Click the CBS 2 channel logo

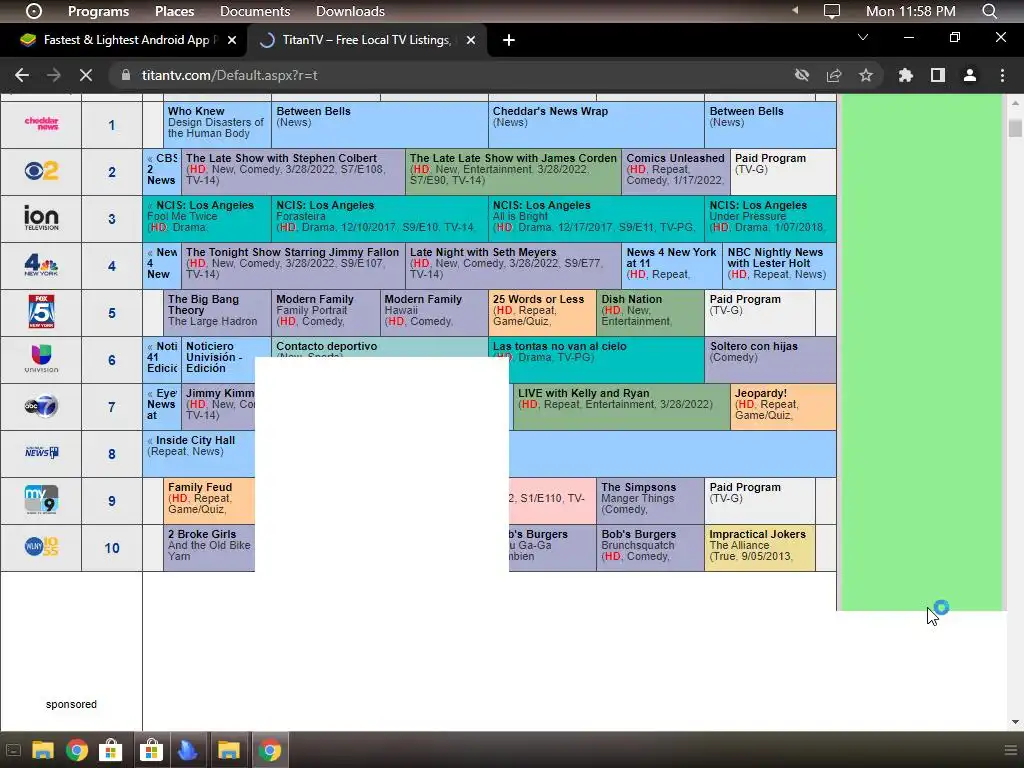click(x=41, y=171)
